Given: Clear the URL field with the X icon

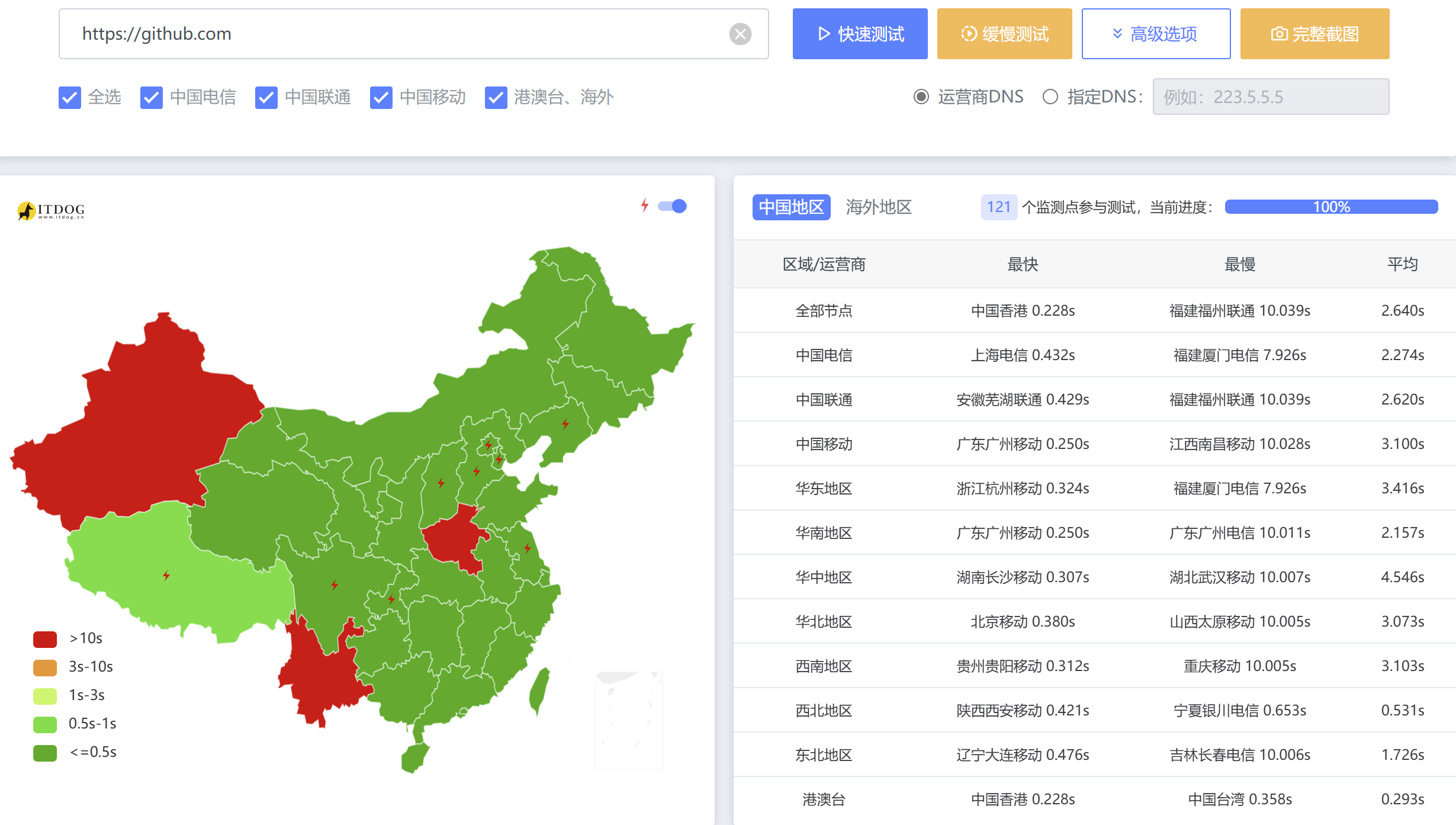Looking at the screenshot, I should (x=740, y=34).
